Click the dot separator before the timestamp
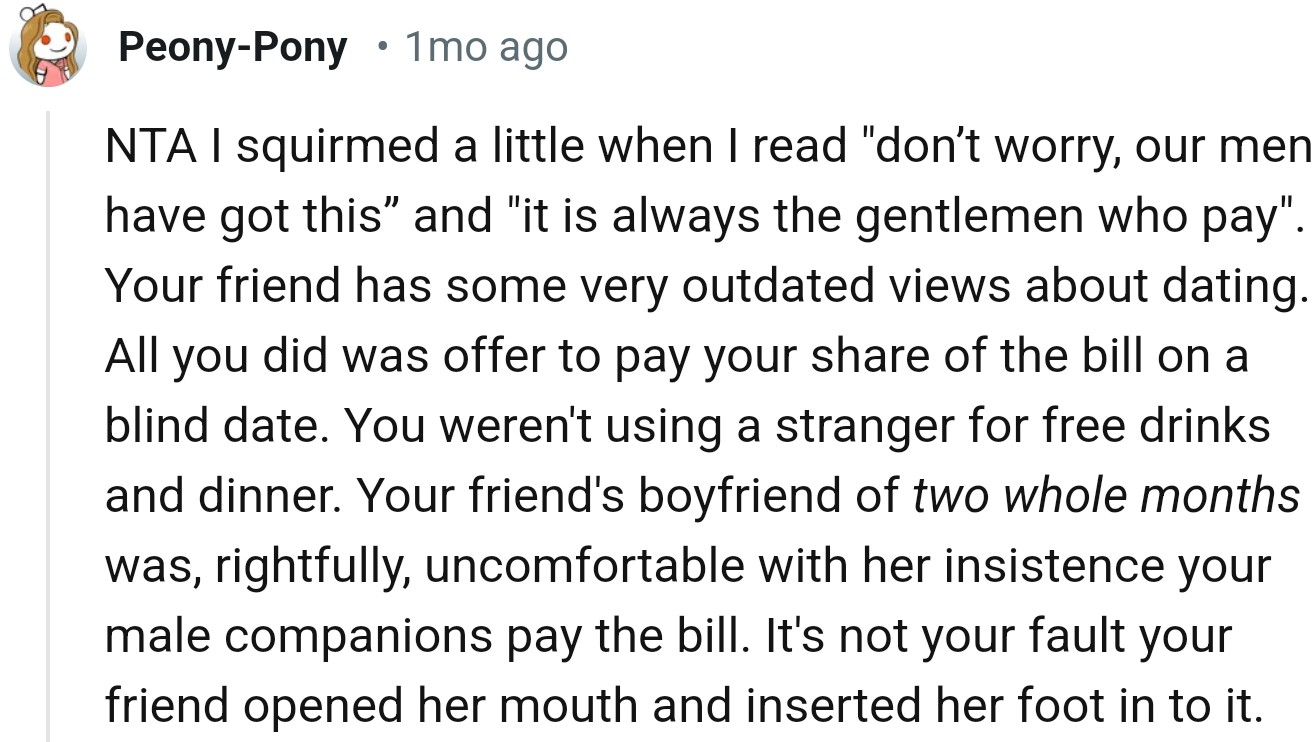 [383, 47]
